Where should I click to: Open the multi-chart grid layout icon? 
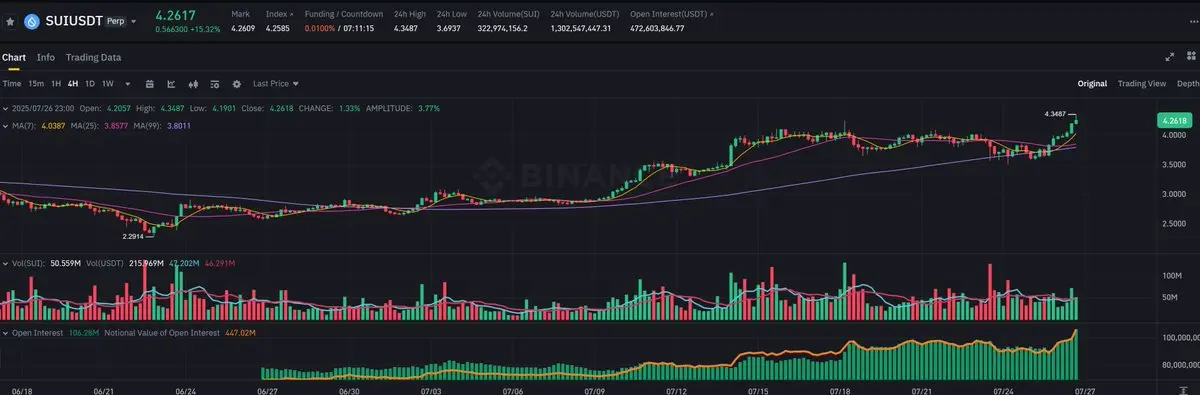tap(1190, 57)
